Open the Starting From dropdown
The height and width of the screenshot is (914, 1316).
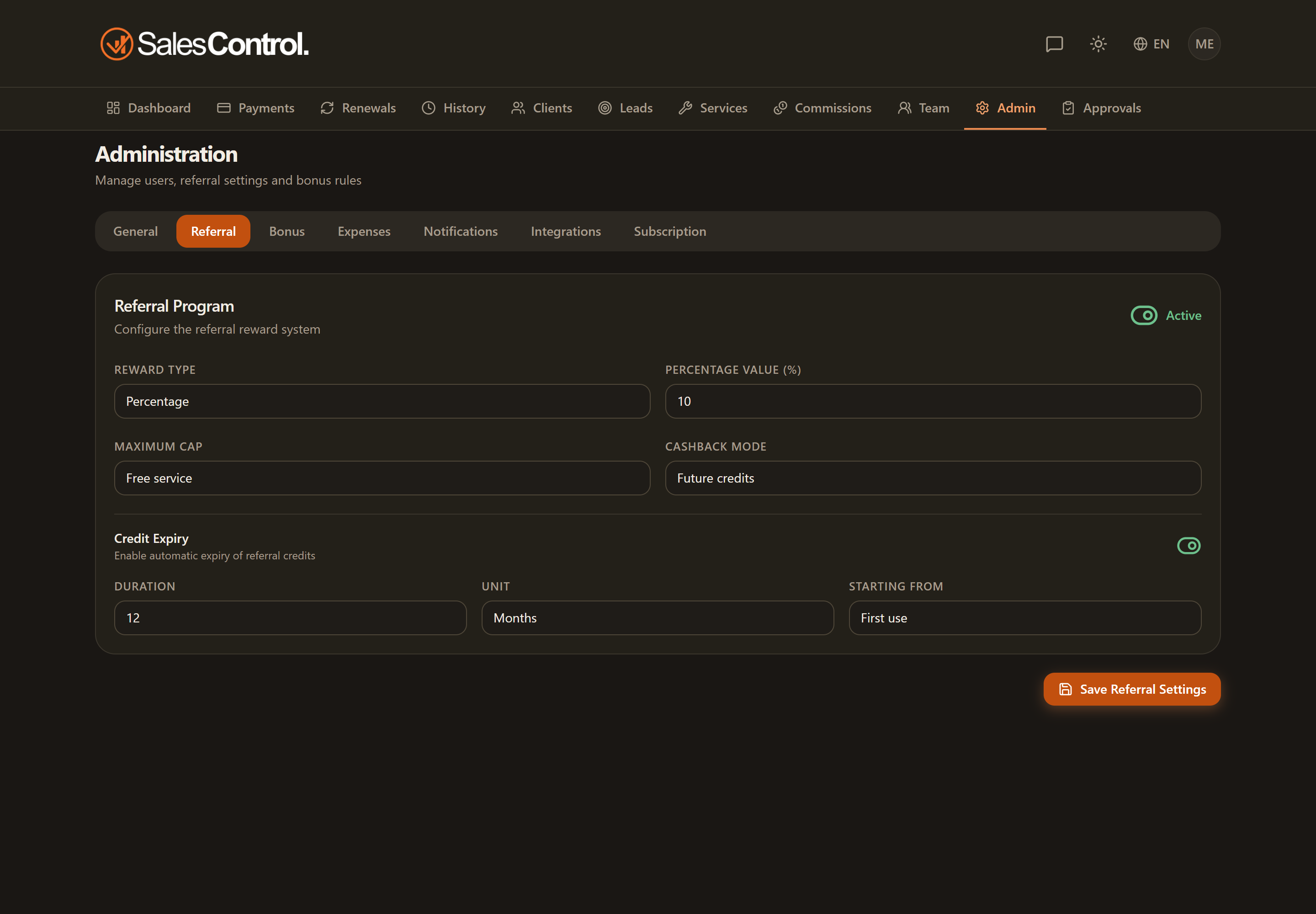click(1024, 617)
